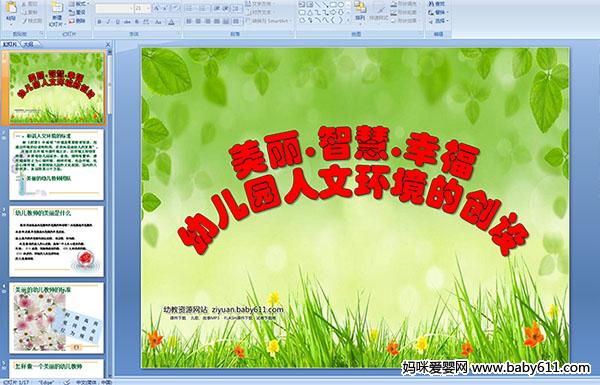600x385 pixels.
Task: Click the Distributed alignment icon
Action: click(x=226, y=21)
